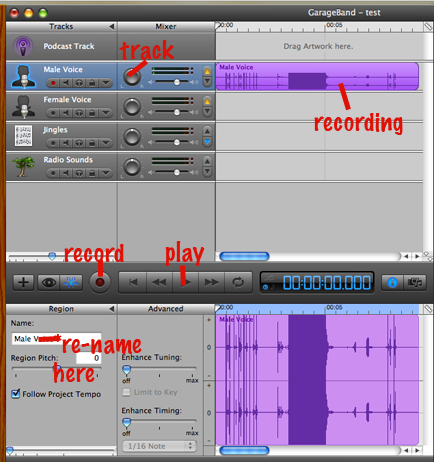434x462 pixels.
Task: Click the Radio Sounds tree icon
Action: click(x=23, y=166)
